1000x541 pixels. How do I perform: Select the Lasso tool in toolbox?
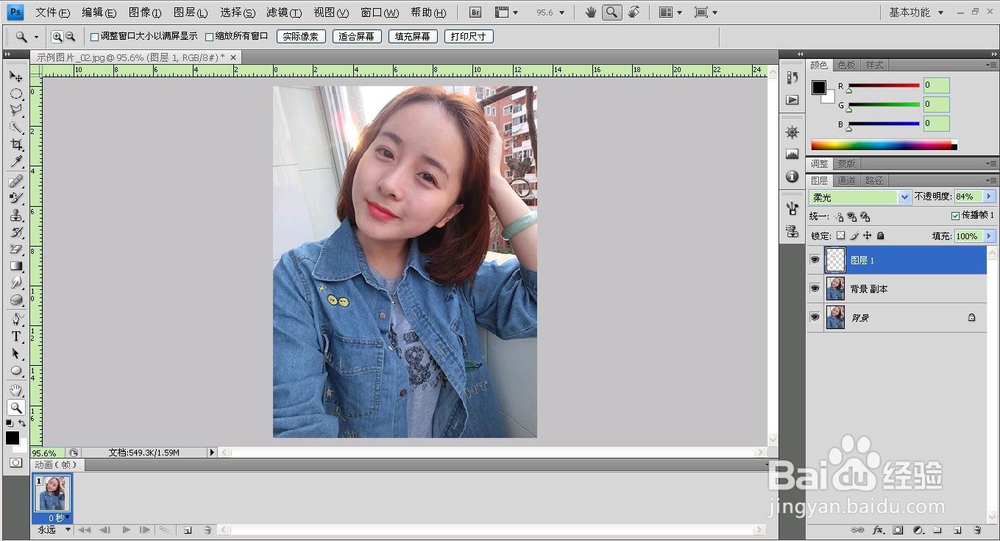tap(16, 110)
